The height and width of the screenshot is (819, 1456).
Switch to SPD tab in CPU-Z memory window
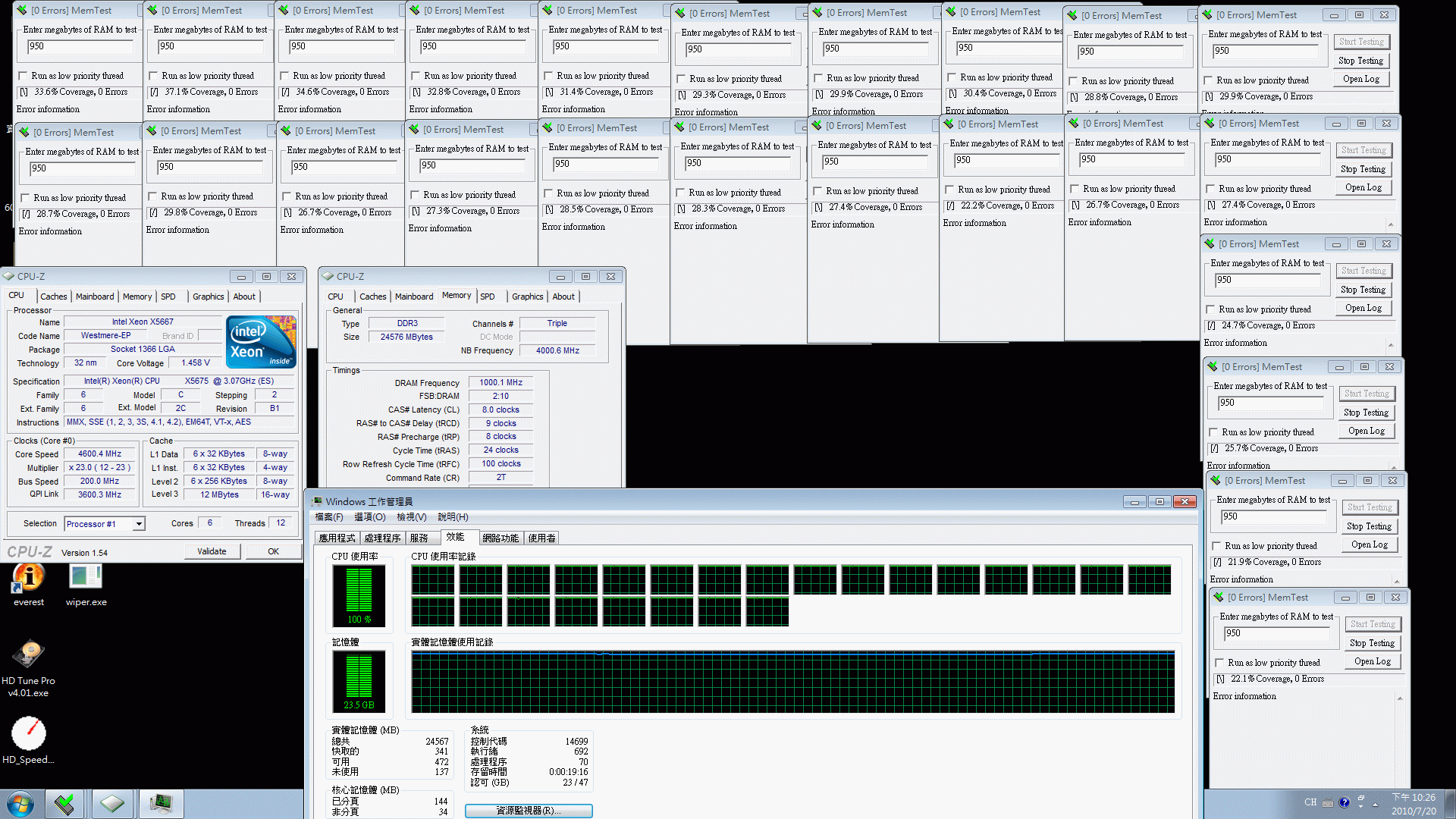click(488, 297)
